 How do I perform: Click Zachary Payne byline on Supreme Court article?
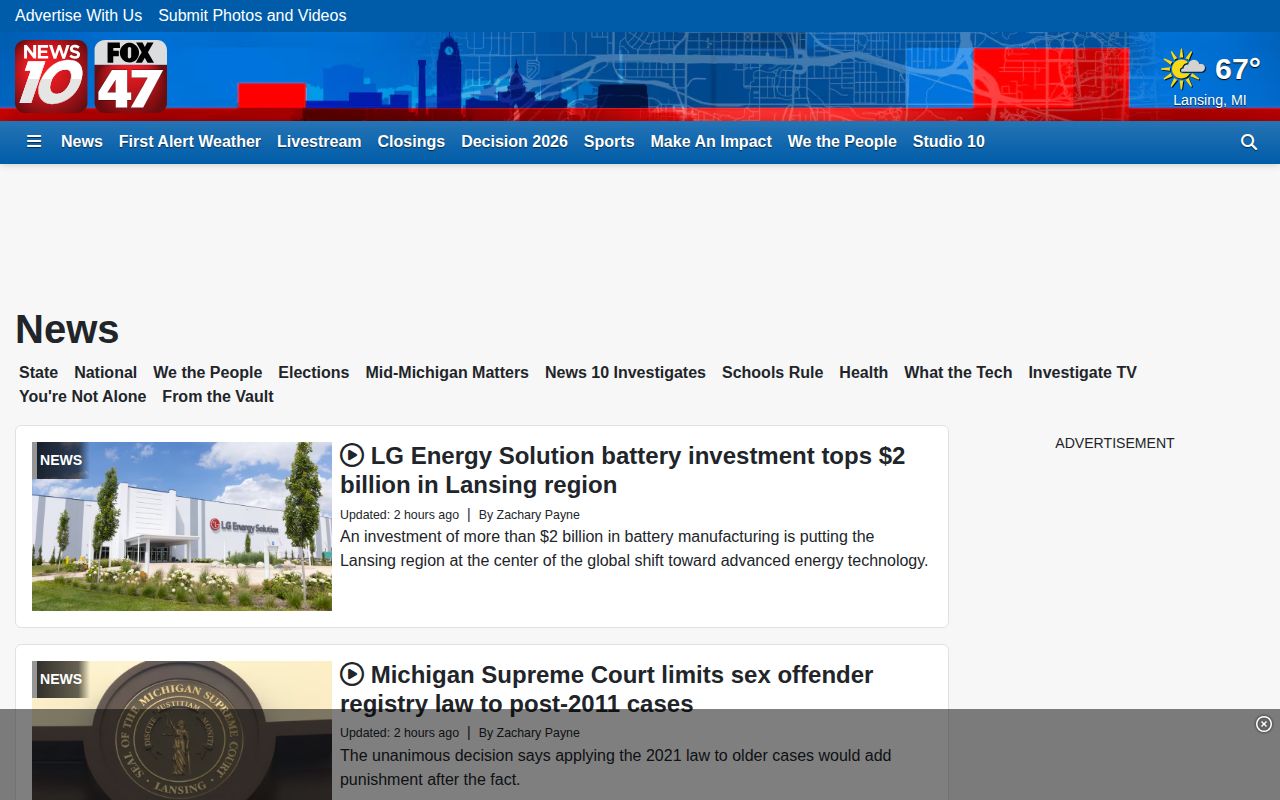[x=538, y=733]
